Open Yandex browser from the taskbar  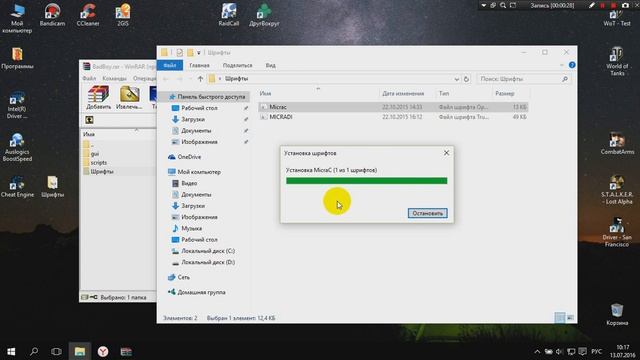[x=103, y=351]
